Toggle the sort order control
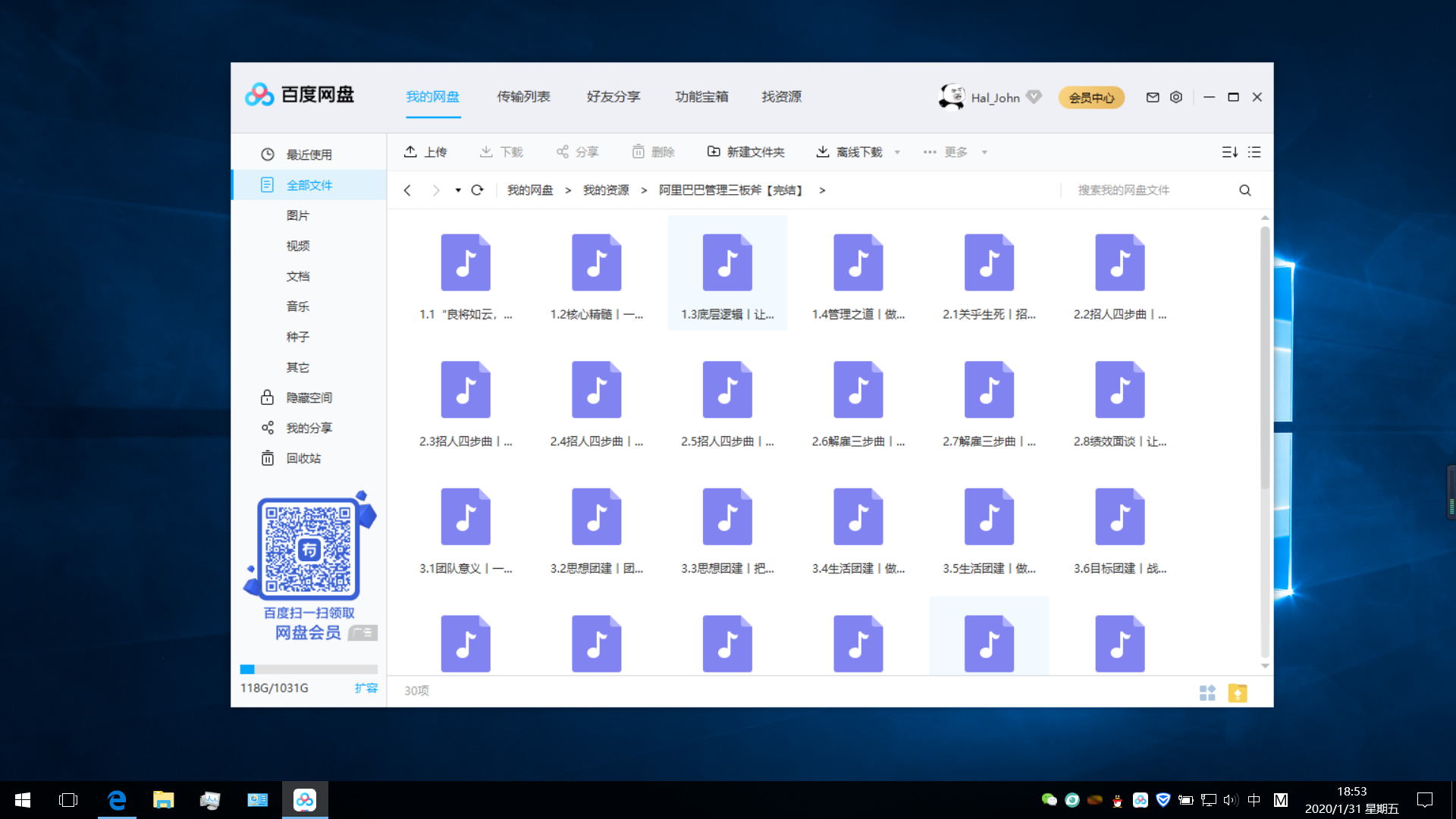The width and height of the screenshot is (1456, 819). [x=1229, y=152]
